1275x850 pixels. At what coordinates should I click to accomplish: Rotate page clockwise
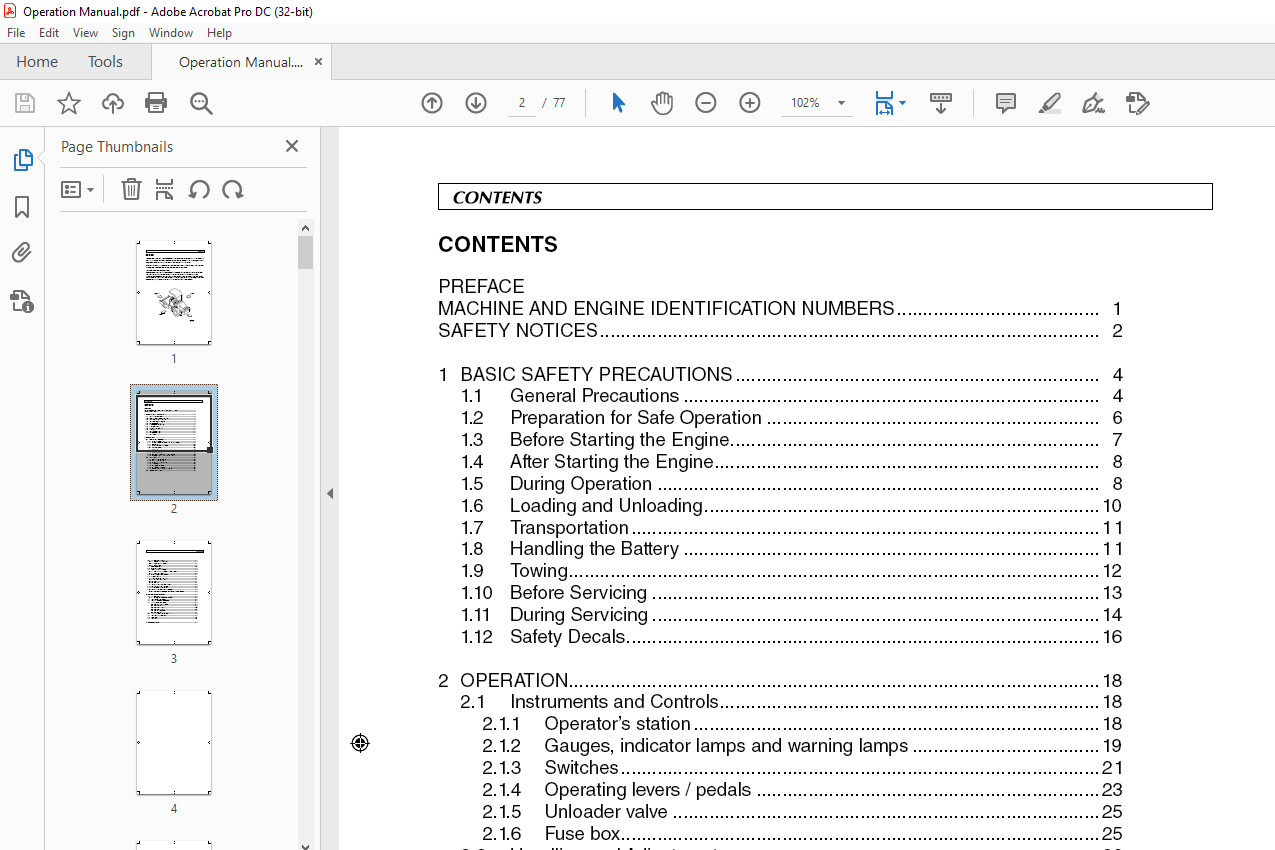233,189
